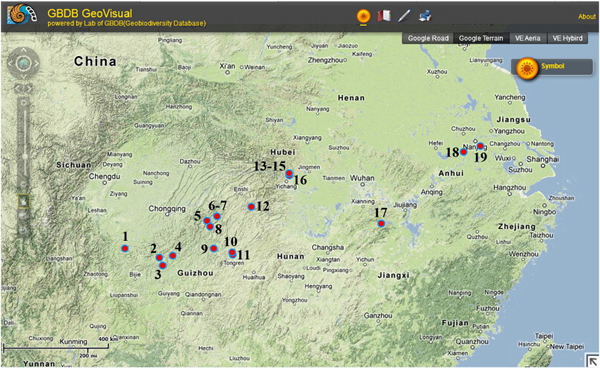
Task: Click red locality marker 19
Action: pos(480,146)
